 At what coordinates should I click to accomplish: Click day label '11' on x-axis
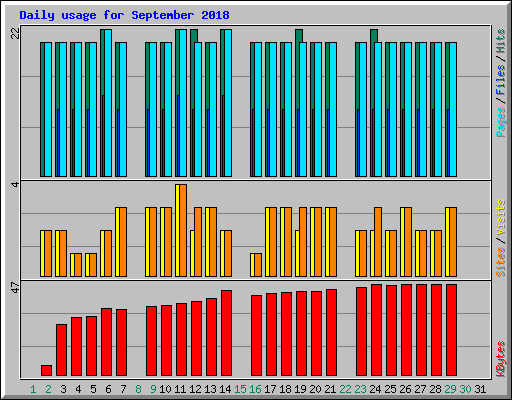(180, 389)
